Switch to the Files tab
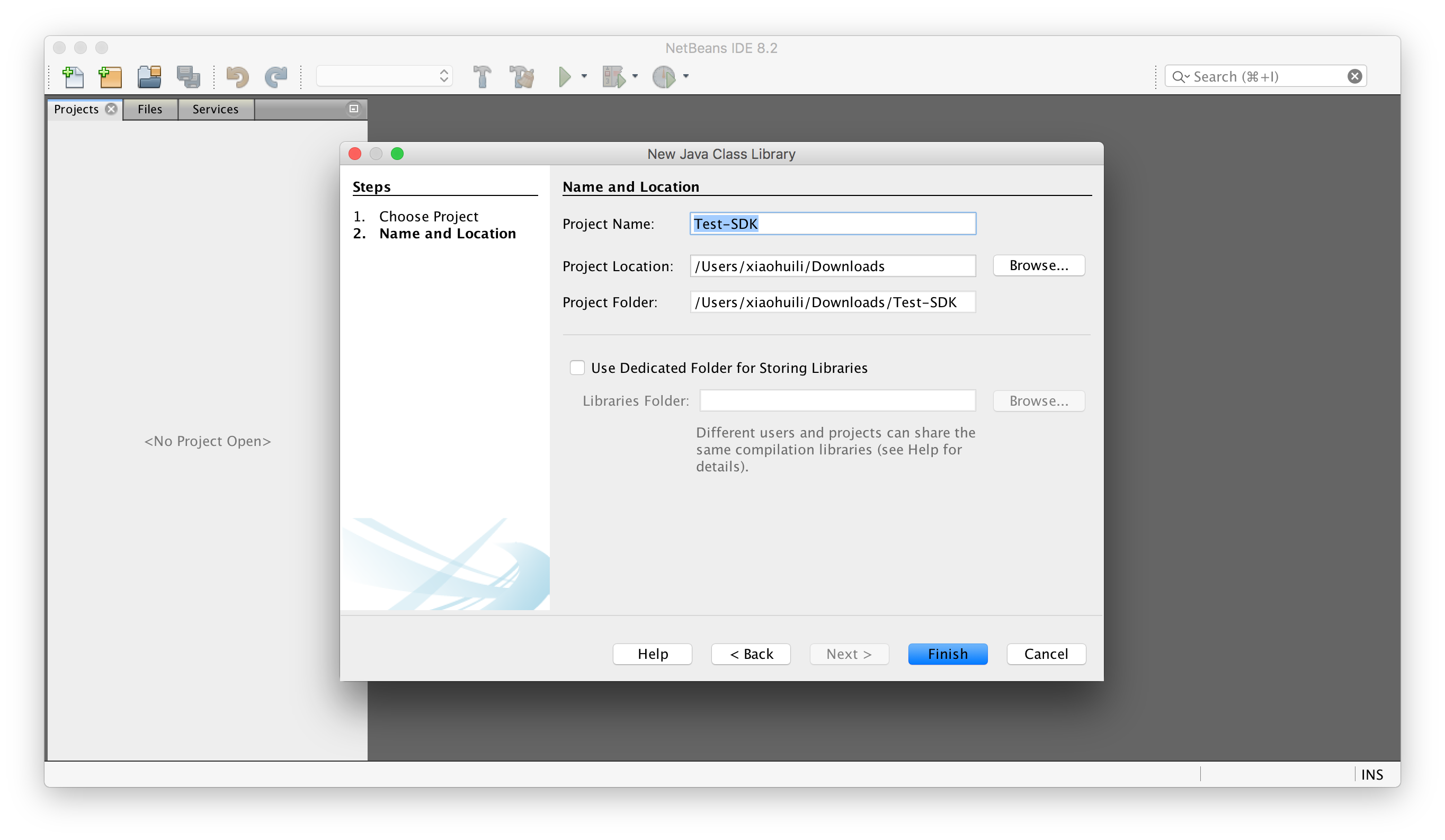 point(150,109)
